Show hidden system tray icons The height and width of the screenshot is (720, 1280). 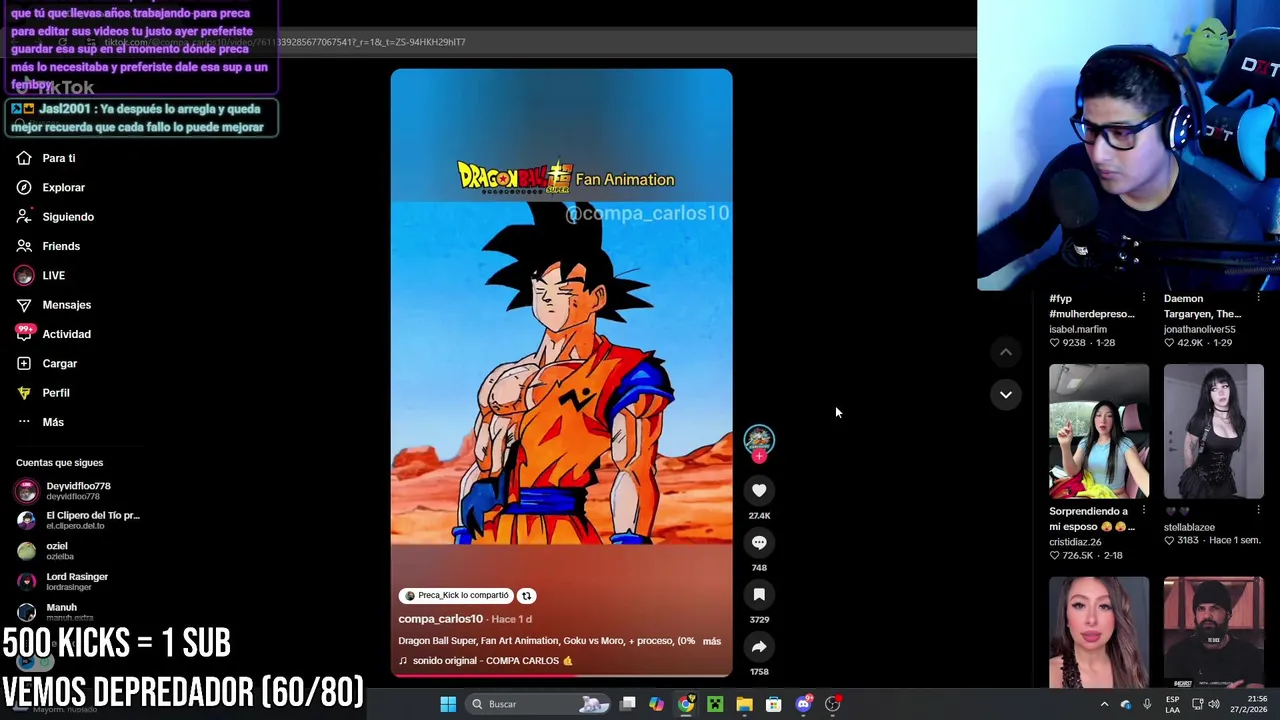point(1104,704)
